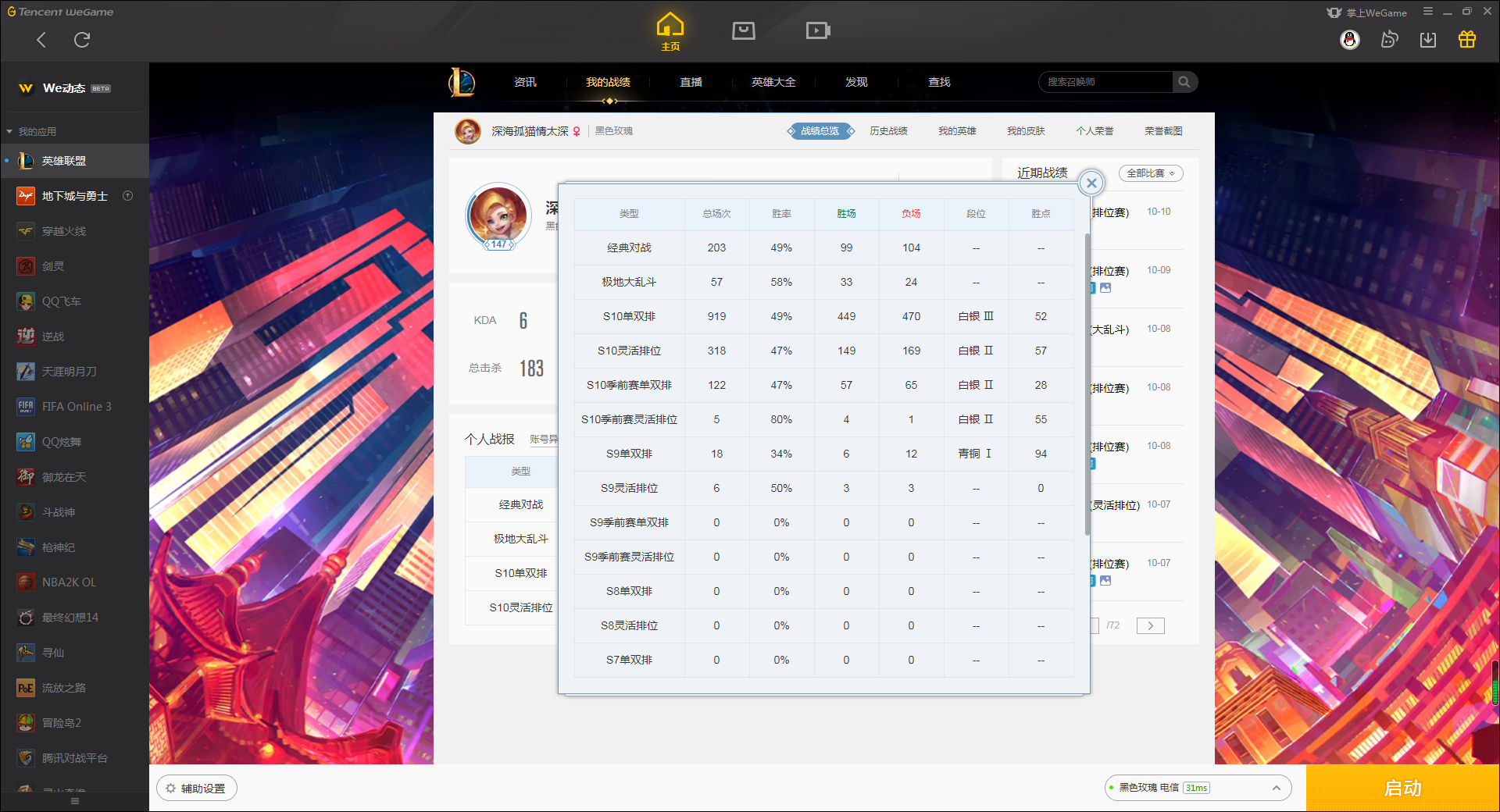The image size is (1500, 812).
Task: Expand the 黑色玫瑰 电信 server selector
Action: [1198, 788]
